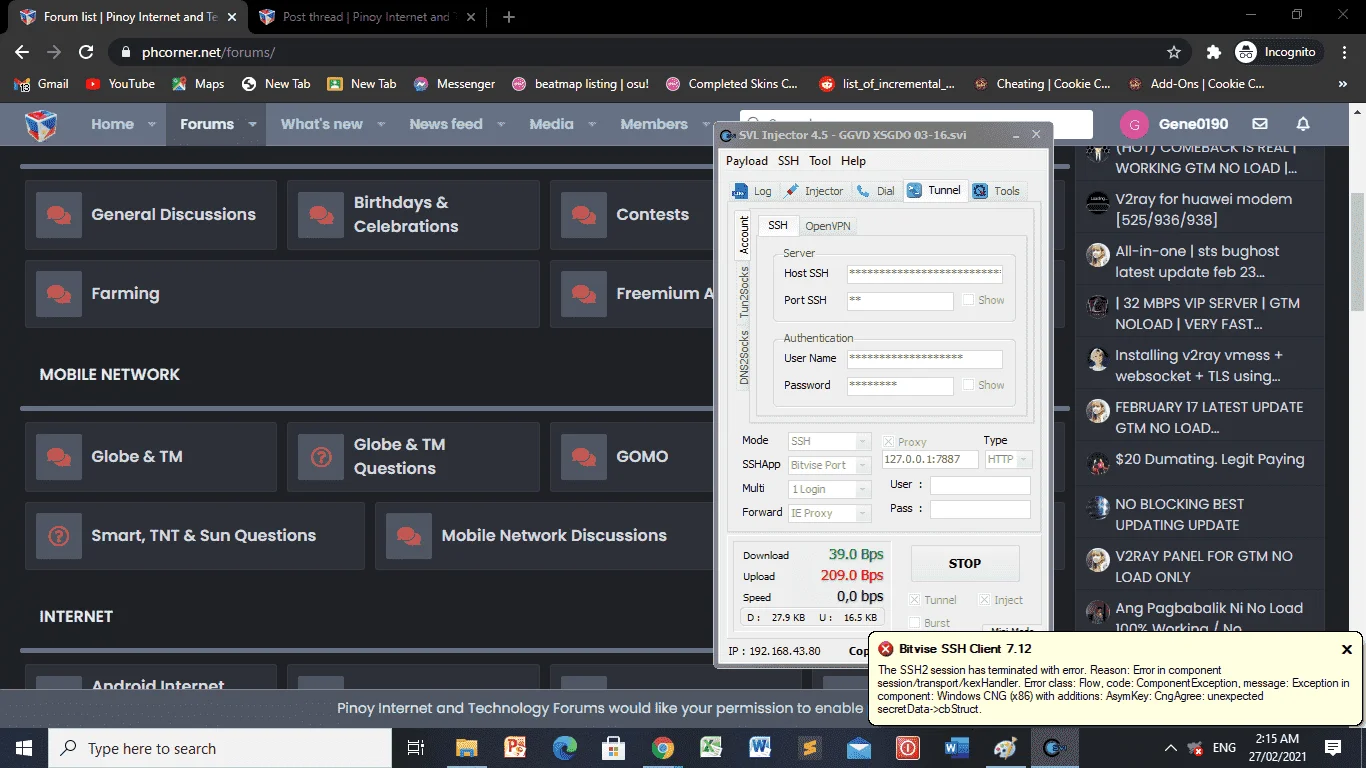The width and height of the screenshot is (1366, 768).
Task: Switch to the Post thread browser tab
Action: (365, 17)
